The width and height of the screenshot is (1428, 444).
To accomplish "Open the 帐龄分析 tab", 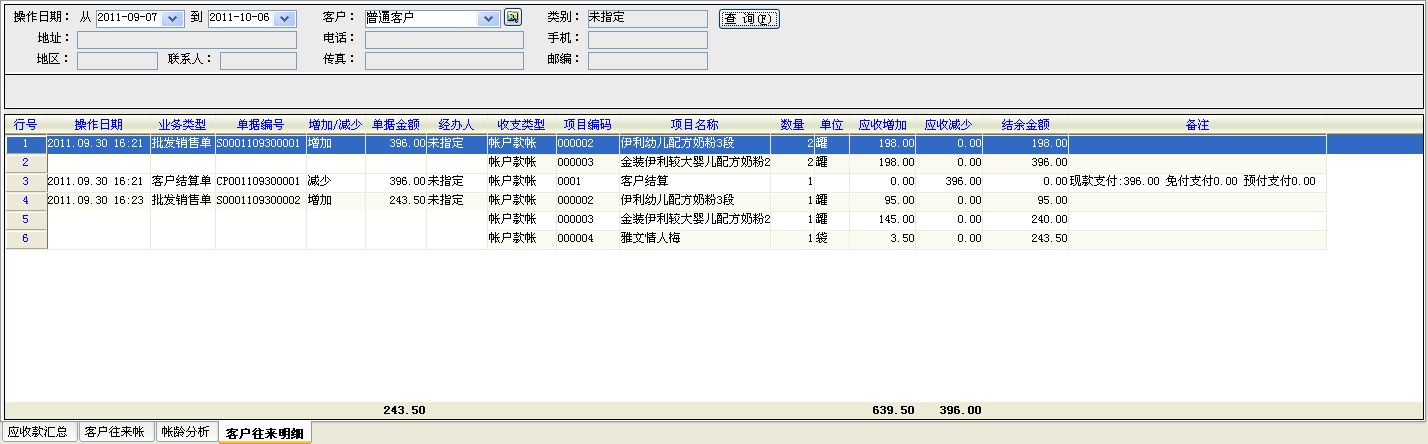I will click(x=185, y=432).
